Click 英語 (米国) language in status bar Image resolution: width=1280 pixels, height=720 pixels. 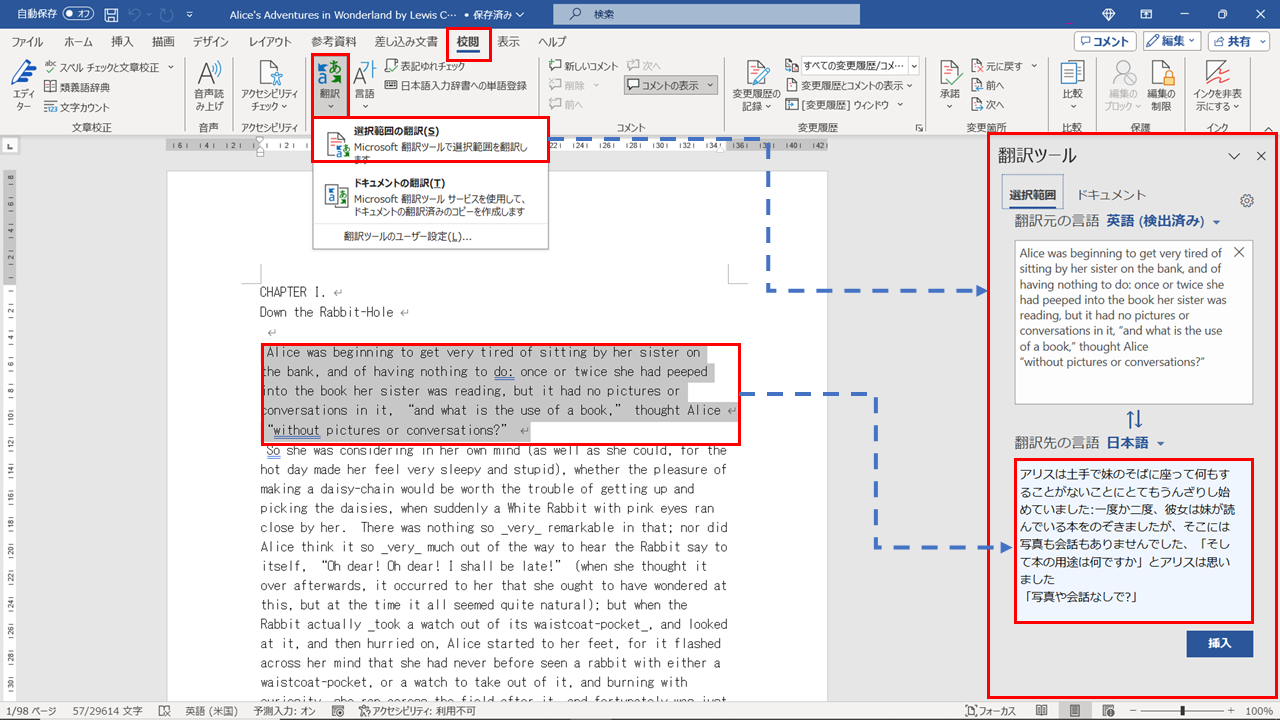210,710
